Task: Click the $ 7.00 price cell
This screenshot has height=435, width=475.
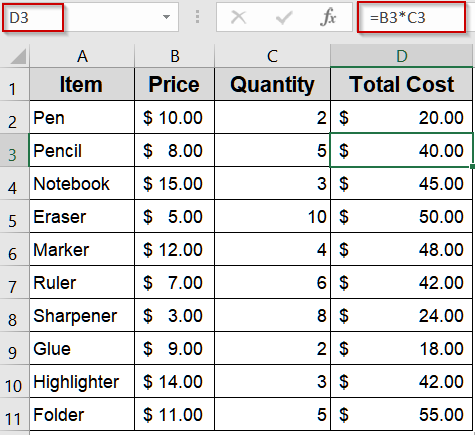Action: [x=175, y=282]
